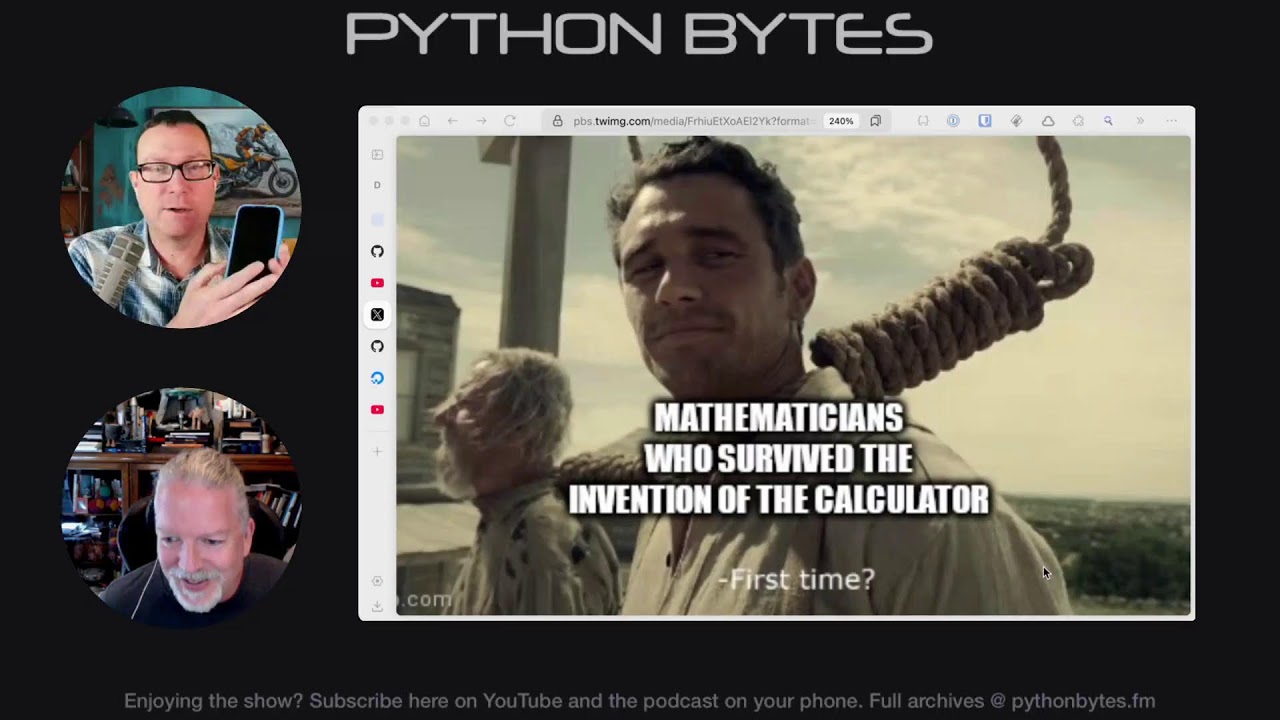Click the top host webcam video
The width and height of the screenshot is (1280, 720).
182,208
